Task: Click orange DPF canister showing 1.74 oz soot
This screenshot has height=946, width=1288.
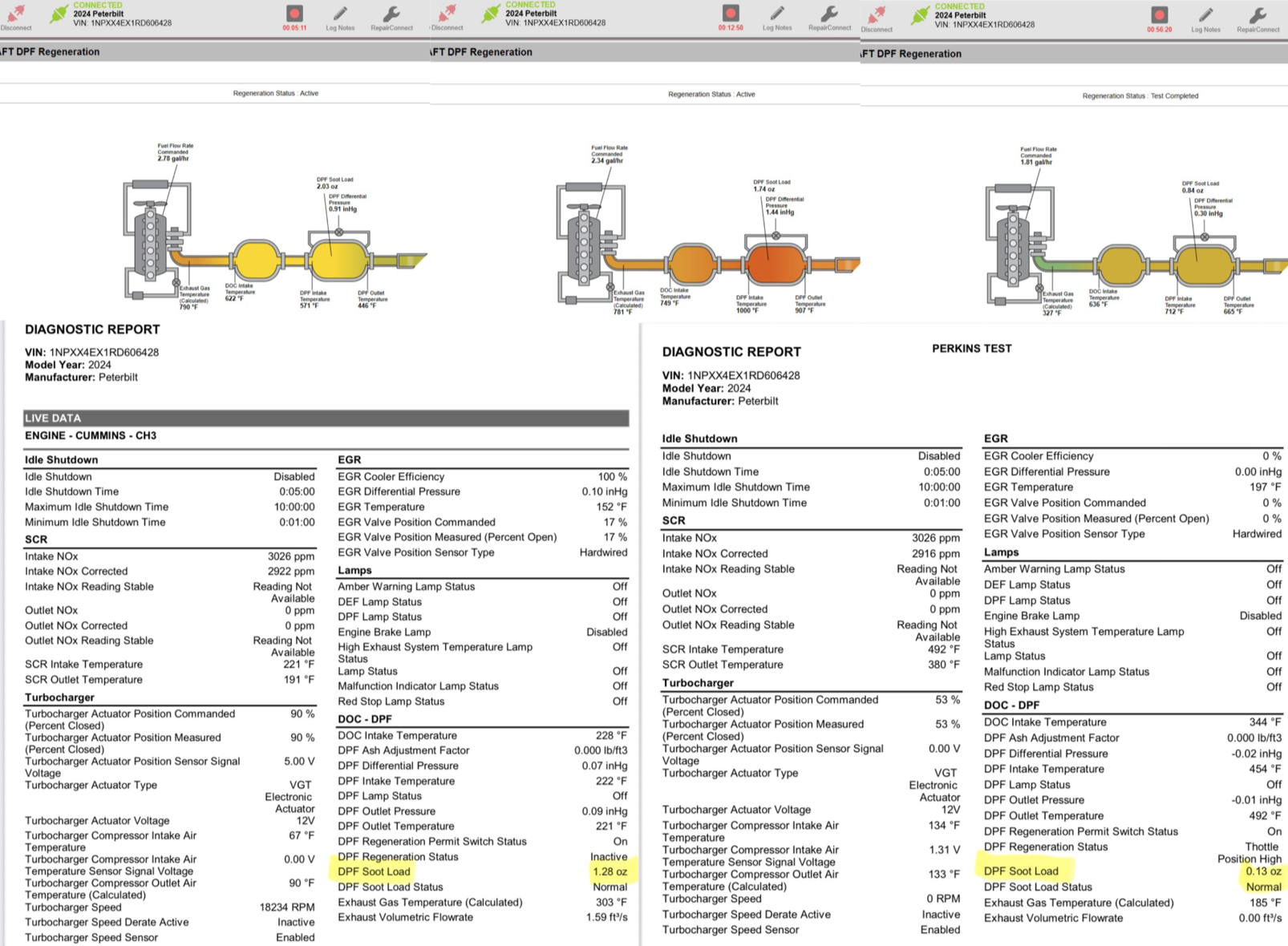Action: (776, 264)
